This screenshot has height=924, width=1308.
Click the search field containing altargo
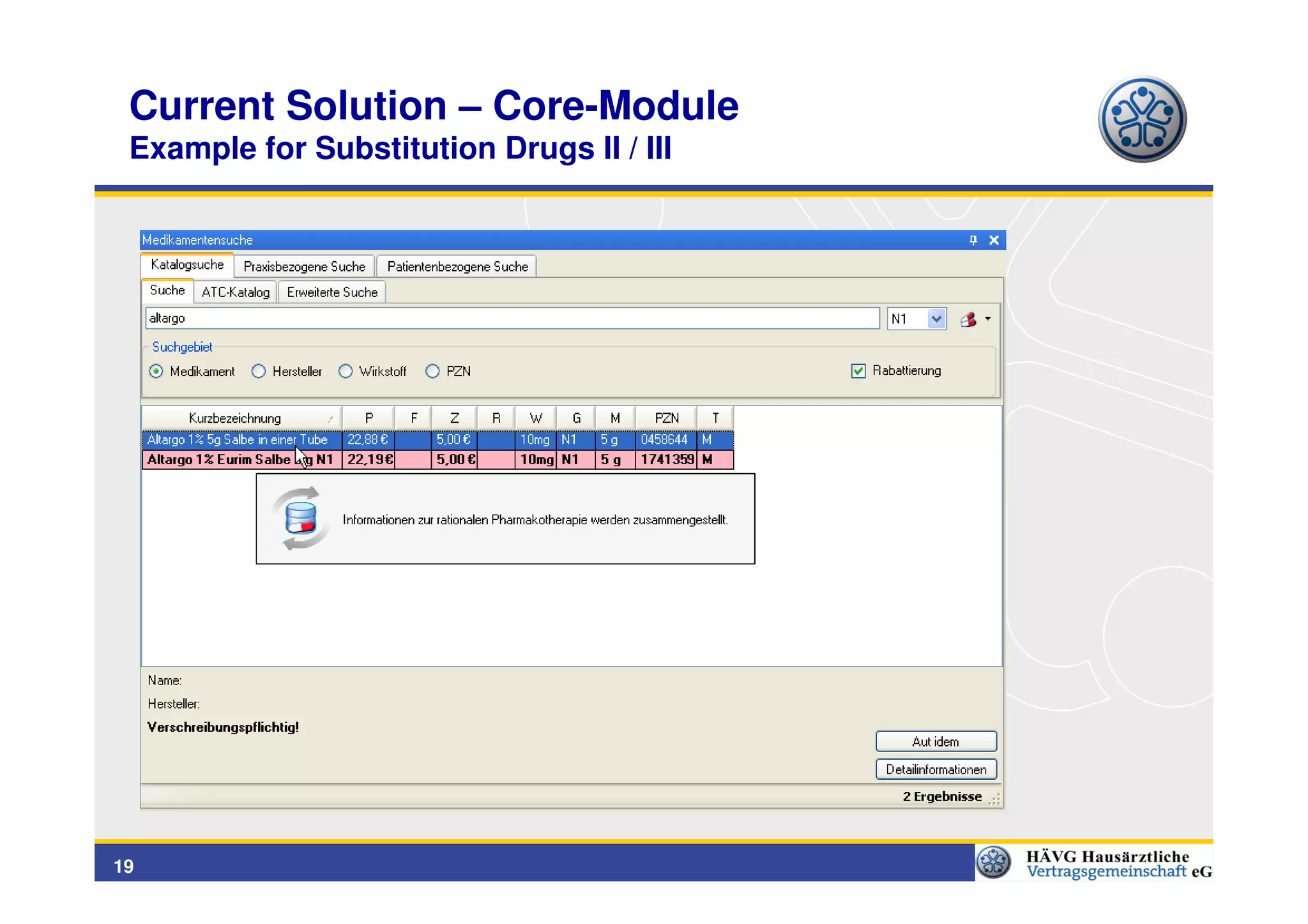[x=512, y=319]
